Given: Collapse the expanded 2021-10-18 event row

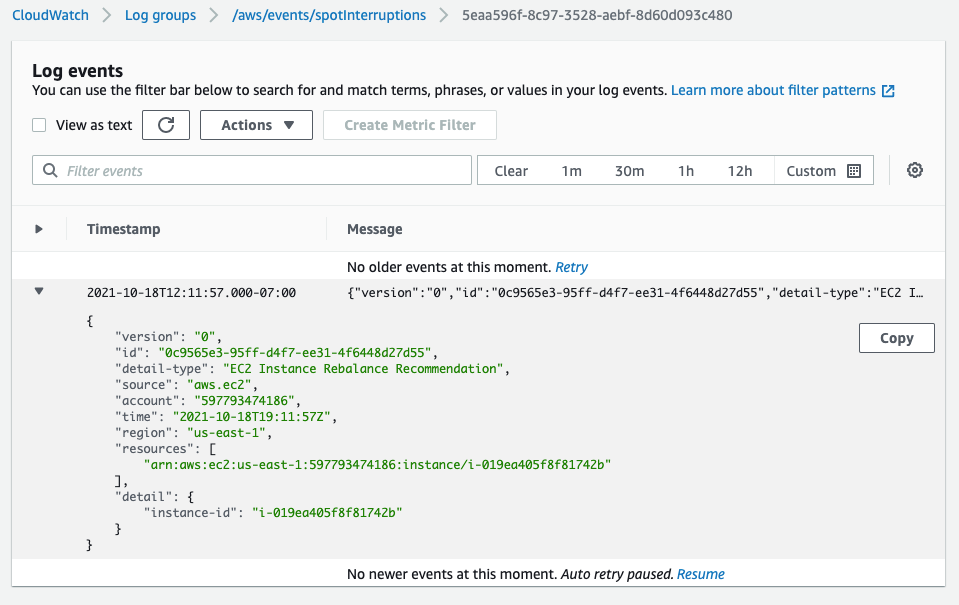Looking at the screenshot, I should coord(38,290).
